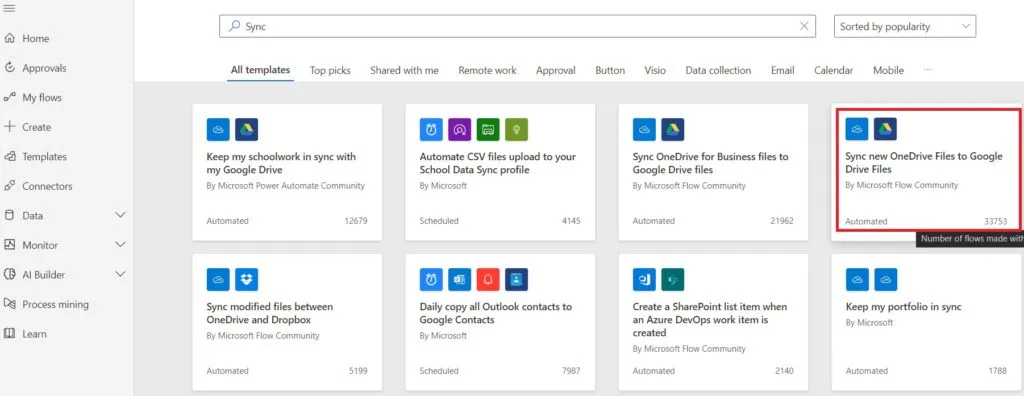
Task: Click the Data cylinder icon
Action: [x=9, y=215]
